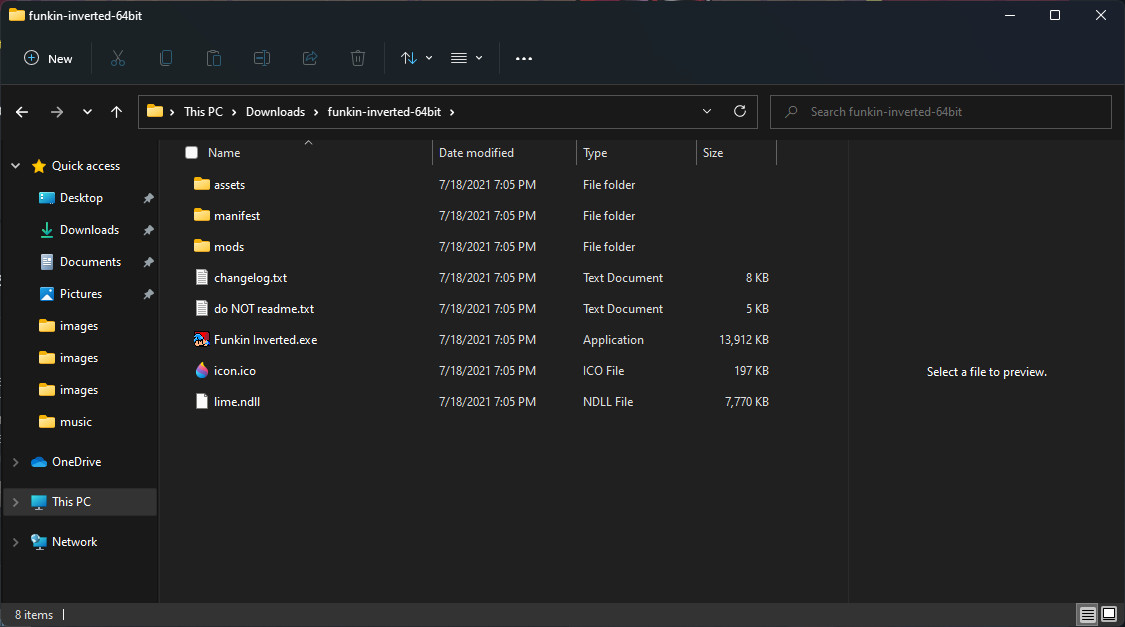Screen dimensions: 1125x627
Task: Click the Paste clipboard icon
Action: tap(214, 58)
